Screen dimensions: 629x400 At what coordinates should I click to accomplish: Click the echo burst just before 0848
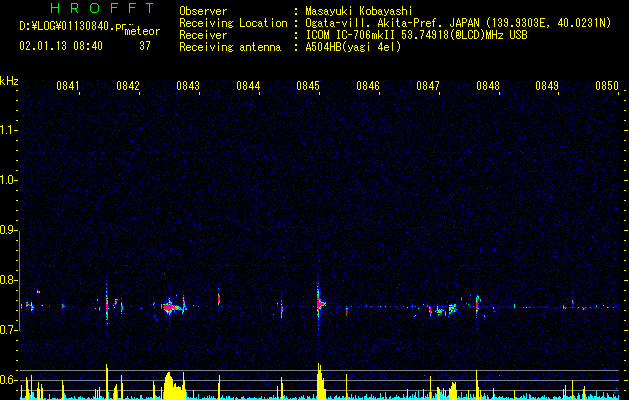click(477, 304)
